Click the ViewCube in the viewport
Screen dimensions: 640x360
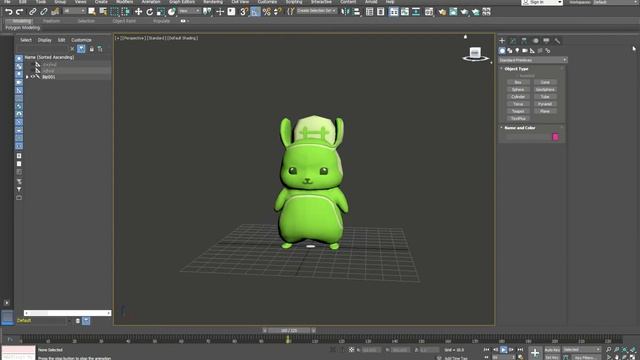[x=475, y=53]
